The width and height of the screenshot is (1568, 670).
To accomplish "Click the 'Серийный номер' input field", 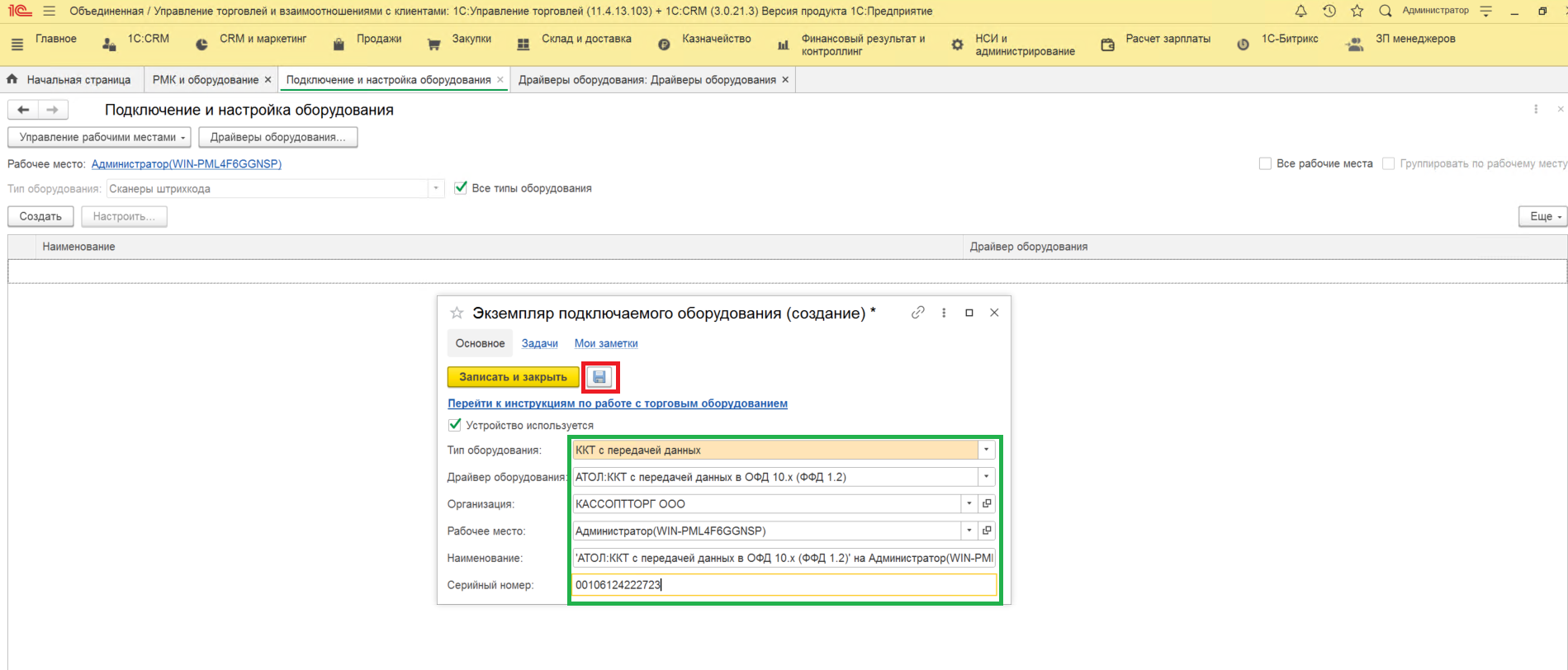I will 783,585.
